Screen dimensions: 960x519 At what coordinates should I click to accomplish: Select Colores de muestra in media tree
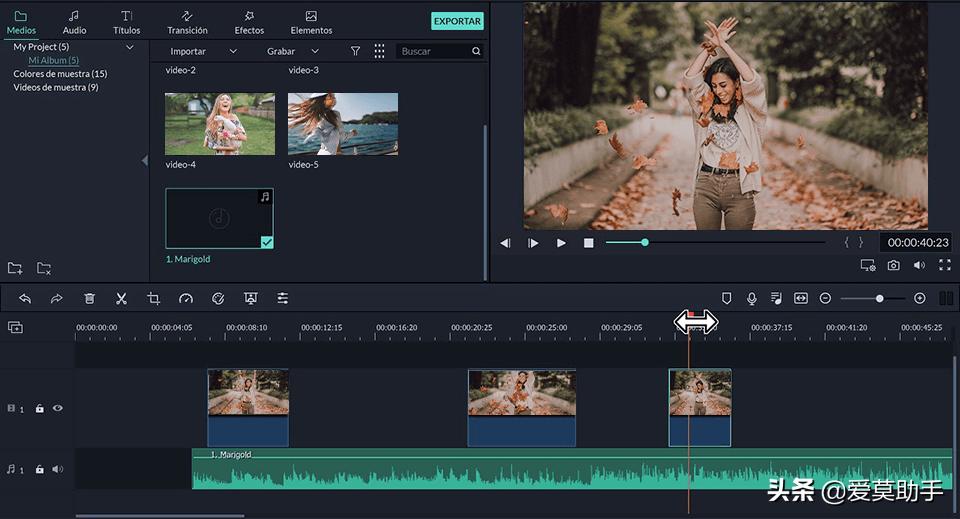pyautogui.click(x=60, y=74)
